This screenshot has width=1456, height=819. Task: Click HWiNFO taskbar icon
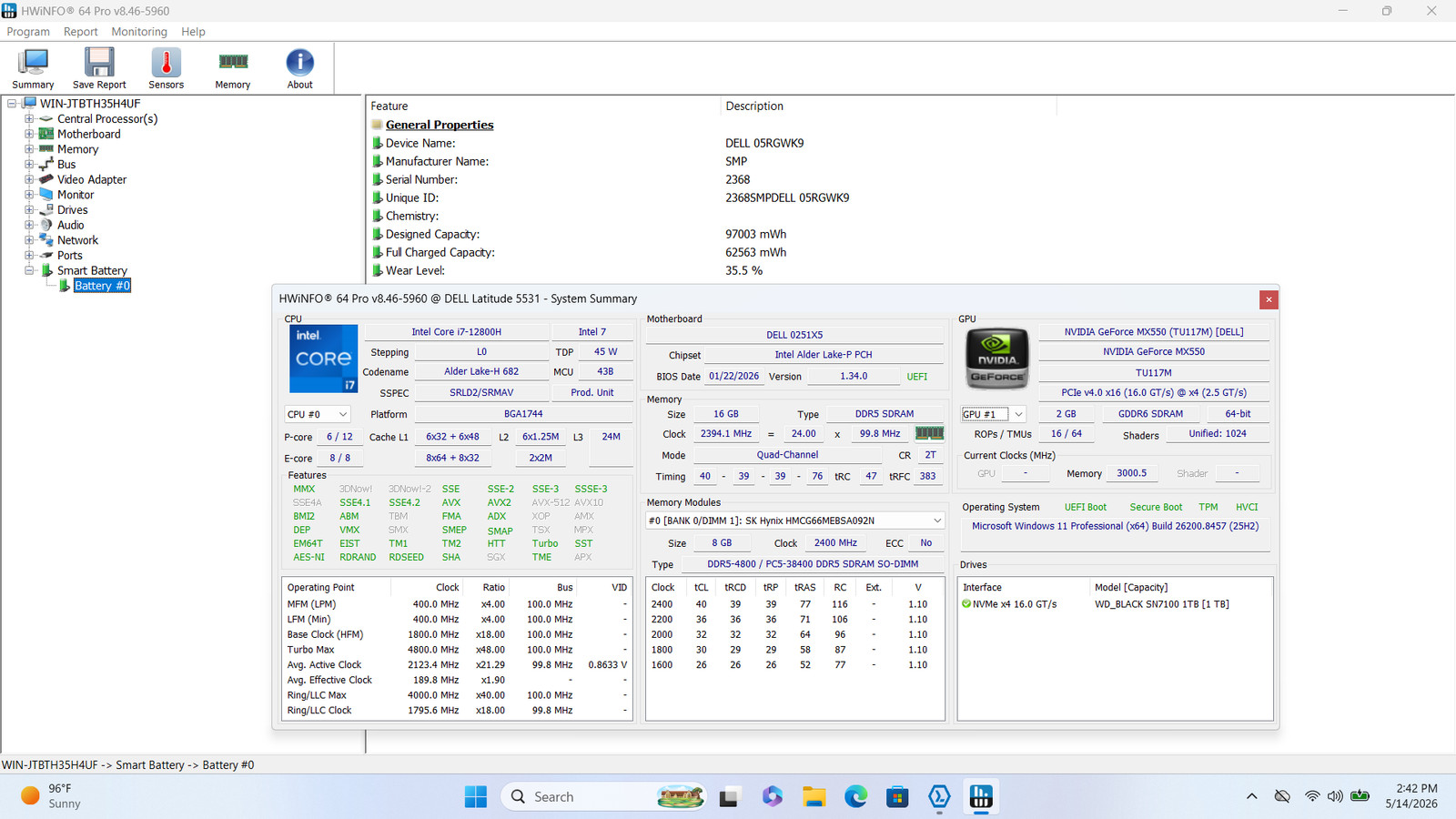(x=981, y=797)
